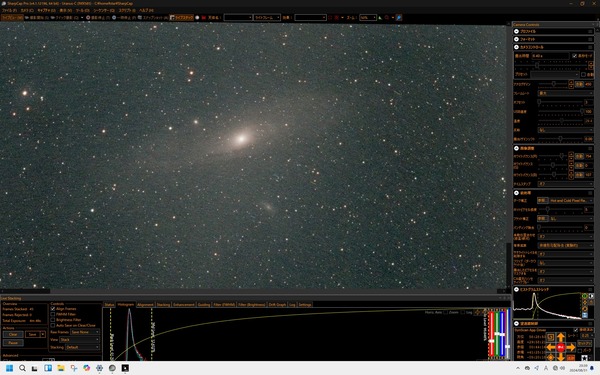Click the Pause button in Live Stacking

pos(13,342)
